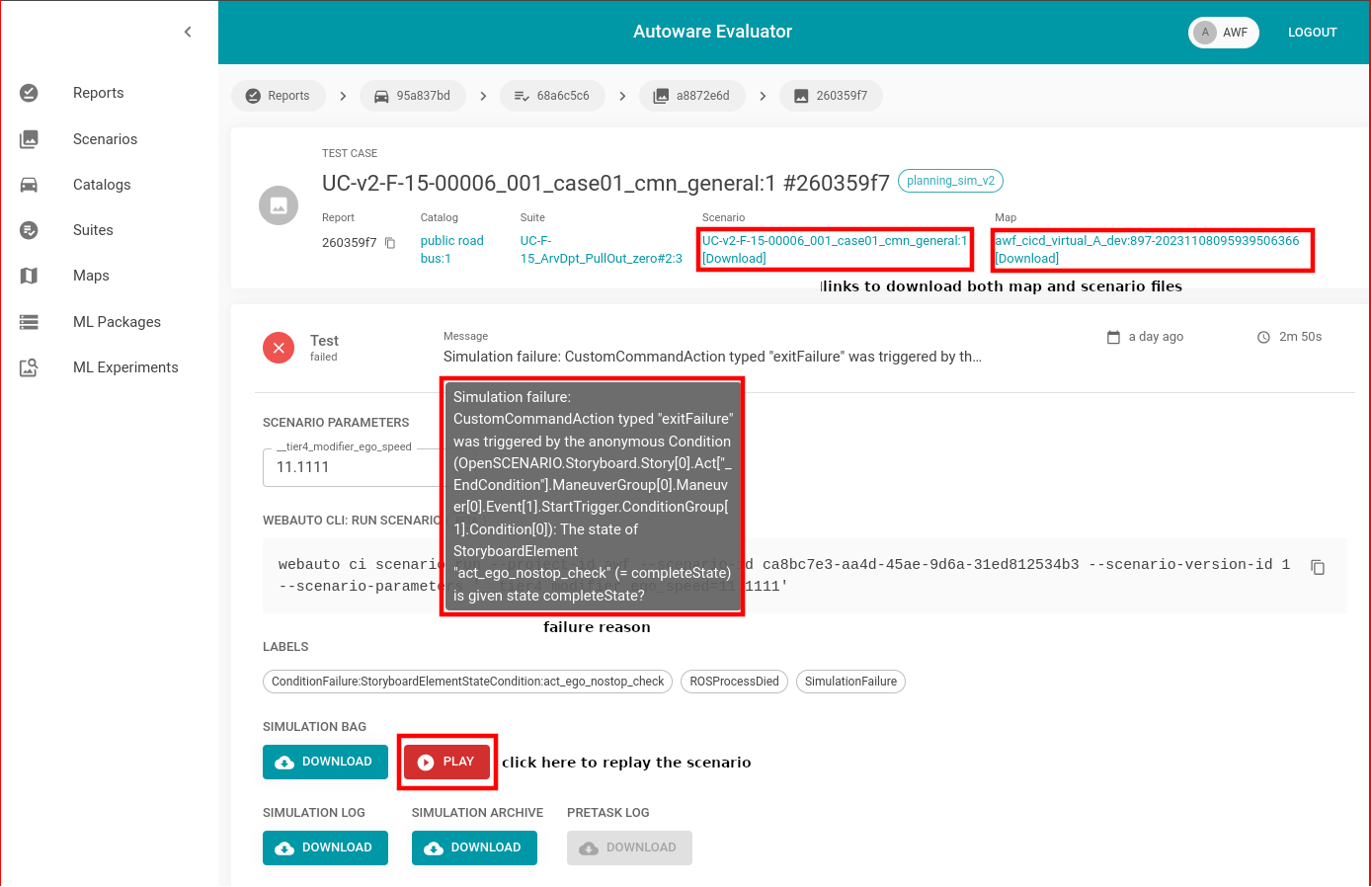Go to ML Experiments page
This screenshot has height=887, width=1372.
pos(125,367)
